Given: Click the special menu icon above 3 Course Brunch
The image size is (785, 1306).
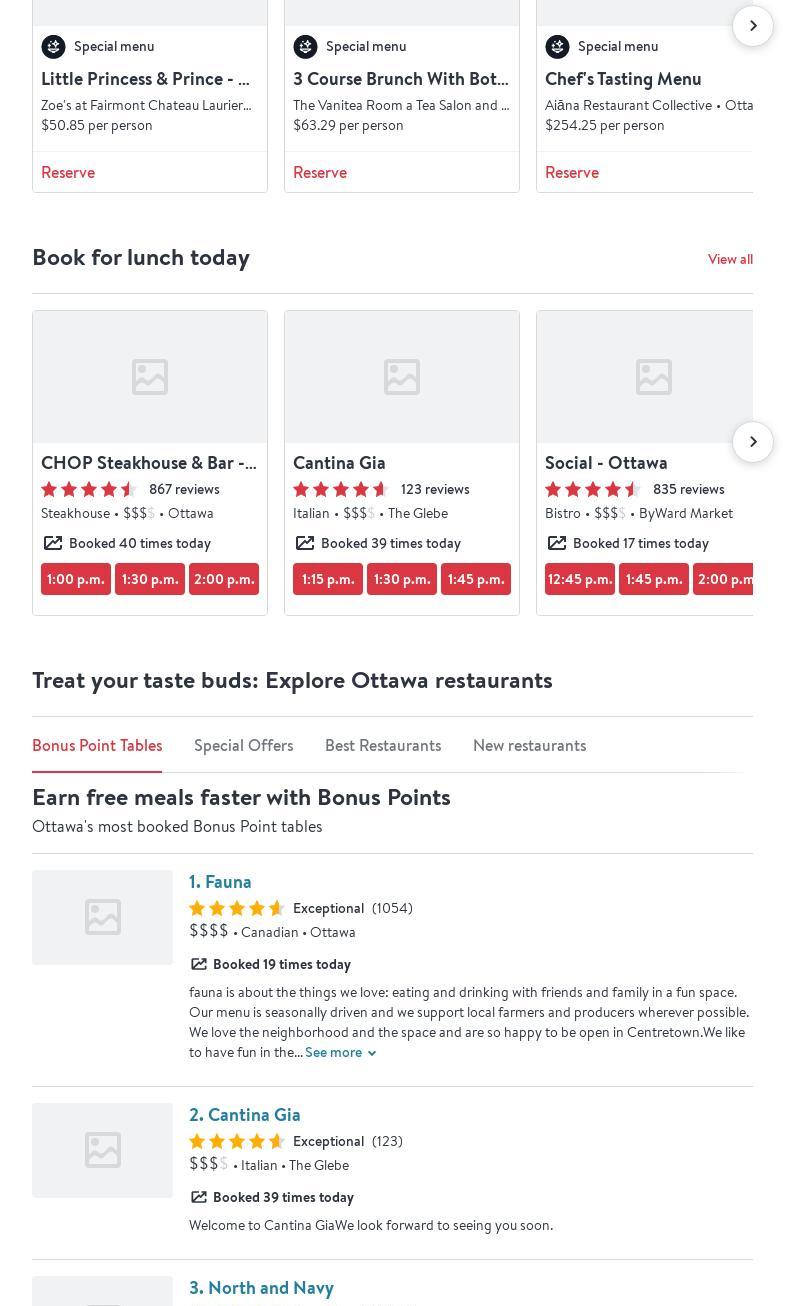Looking at the screenshot, I should click(305, 47).
